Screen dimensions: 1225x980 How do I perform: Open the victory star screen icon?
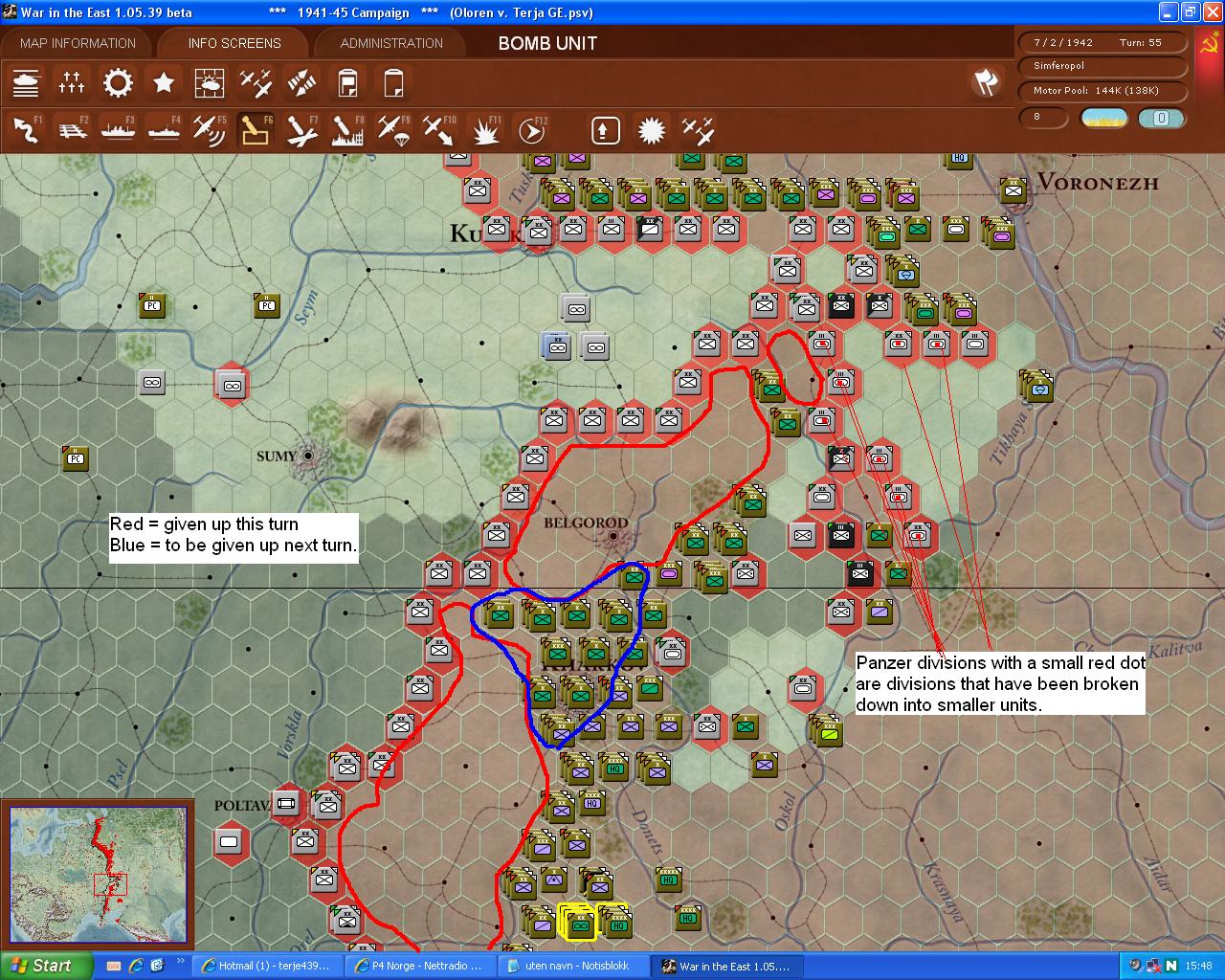pyautogui.click(x=164, y=83)
